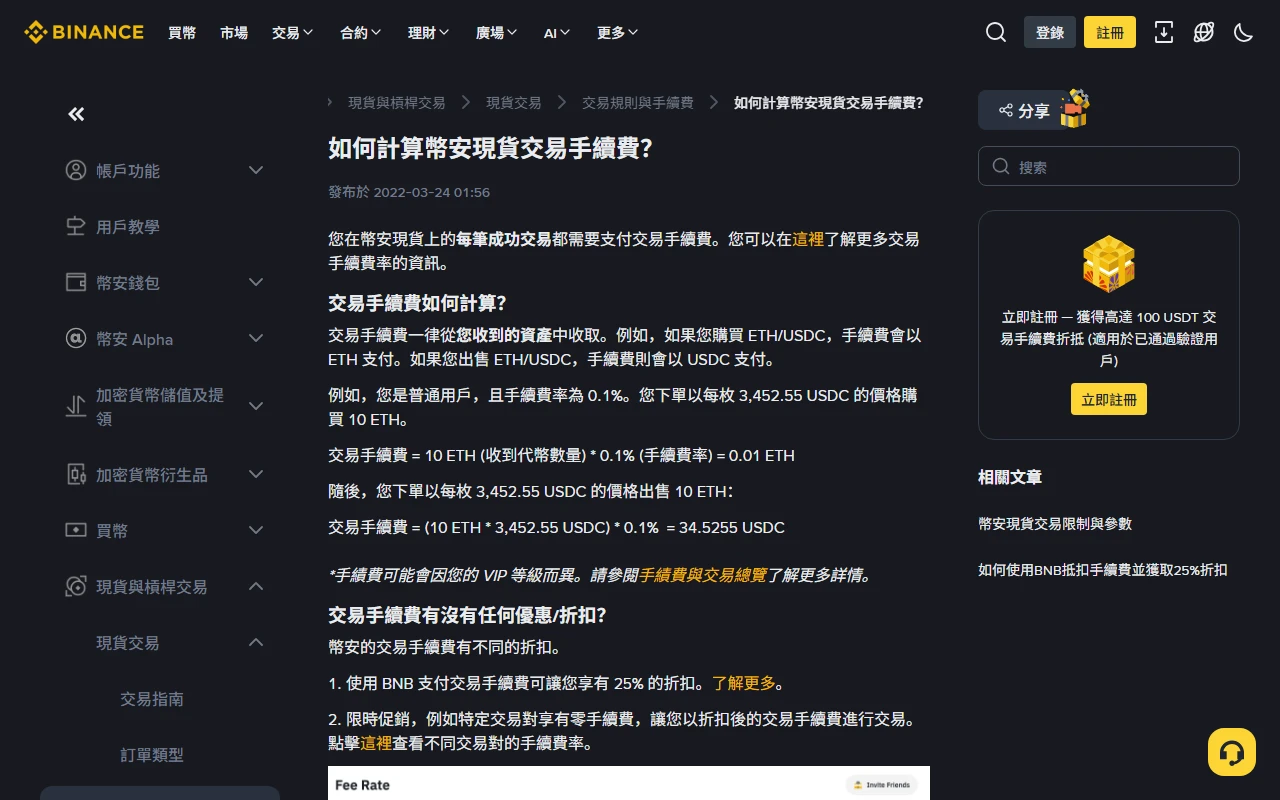Viewport: 1280px width, 800px height.
Task: Expand 幣安錢包 chevron
Action: tap(256, 282)
